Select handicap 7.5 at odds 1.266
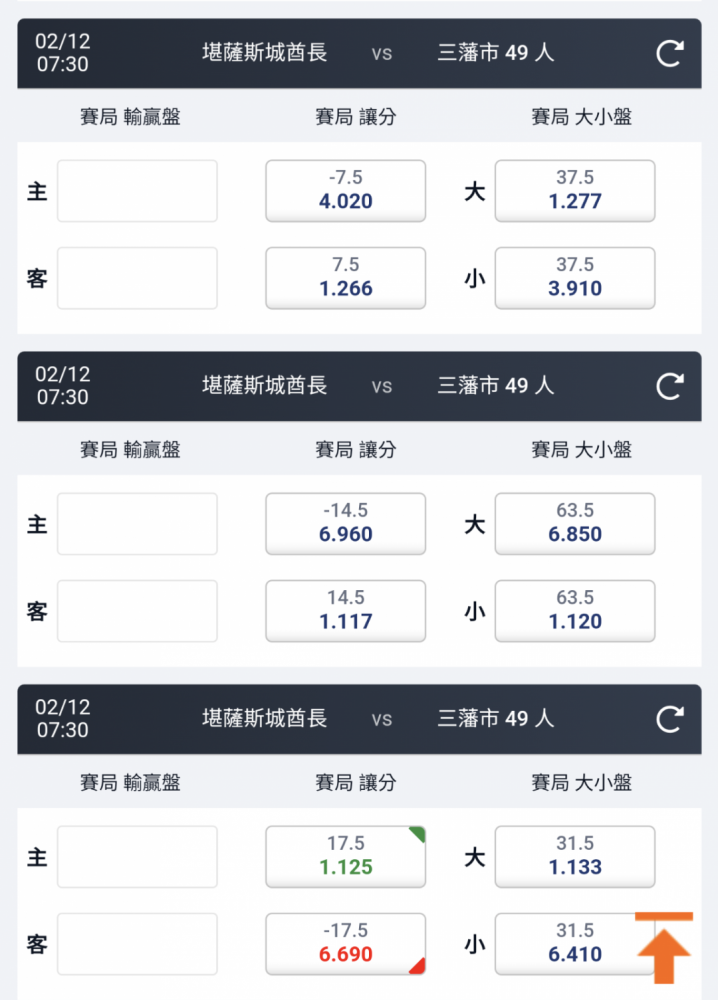The image size is (718, 1000). coord(346,278)
